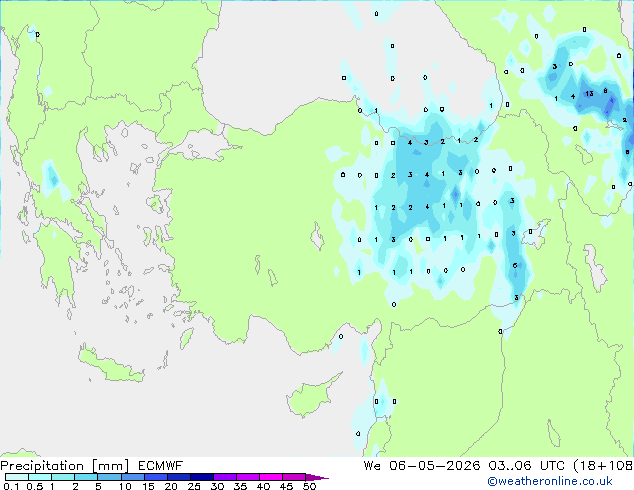Click the "(18+108" forecast run text

[603, 466]
